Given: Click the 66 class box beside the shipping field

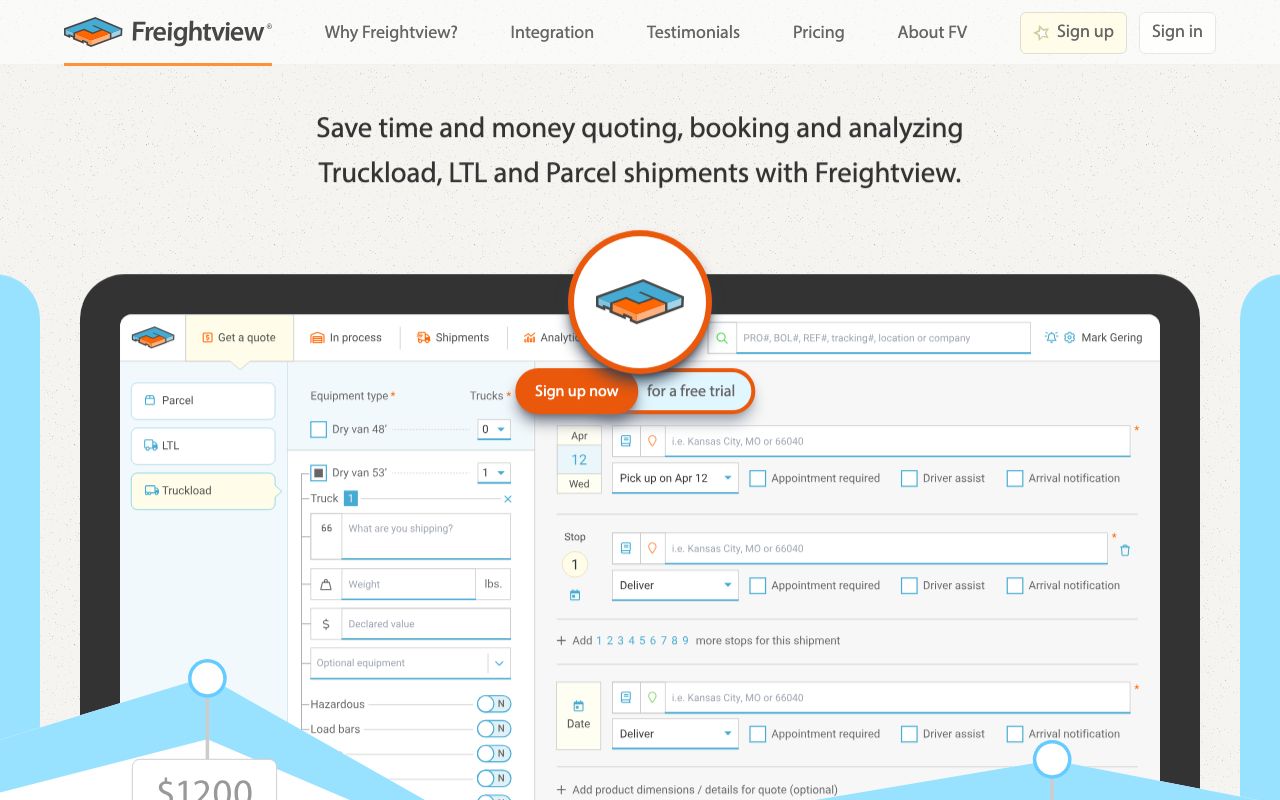Looking at the screenshot, I should coord(326,536).
